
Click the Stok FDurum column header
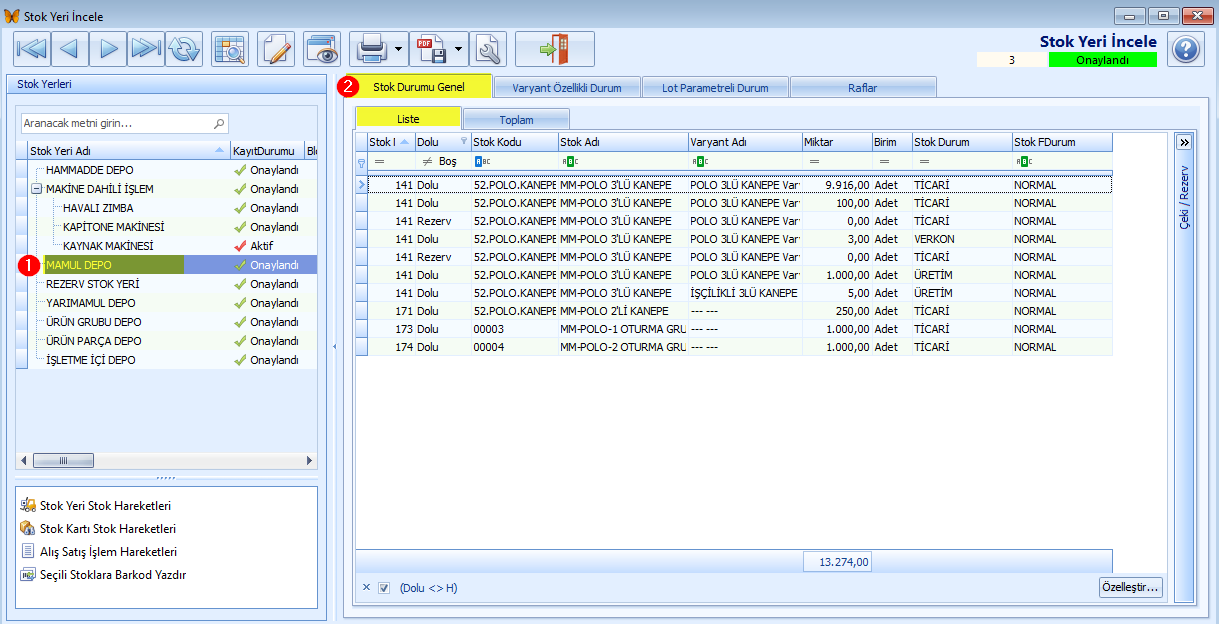[1062, 142]
